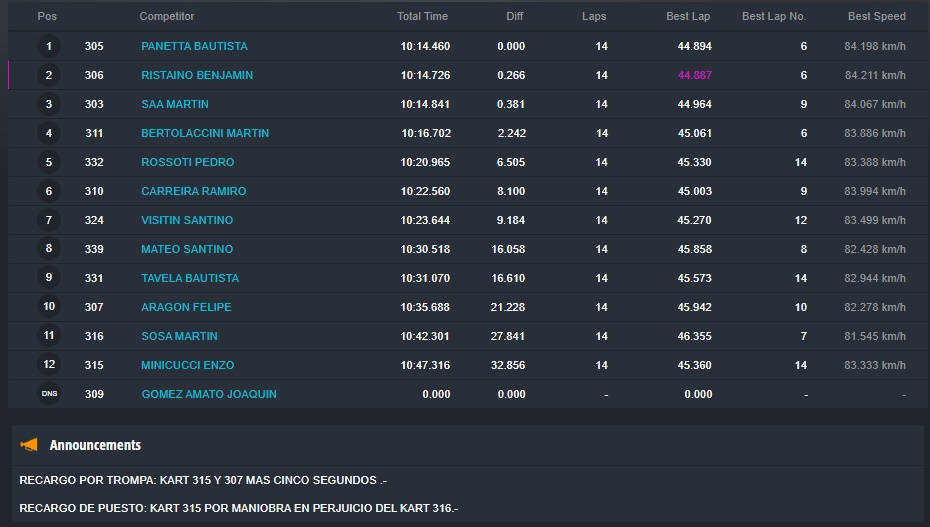The image size is (930, 527).
Task: Click position 12 circle badge
Action: tap(49, 365)
